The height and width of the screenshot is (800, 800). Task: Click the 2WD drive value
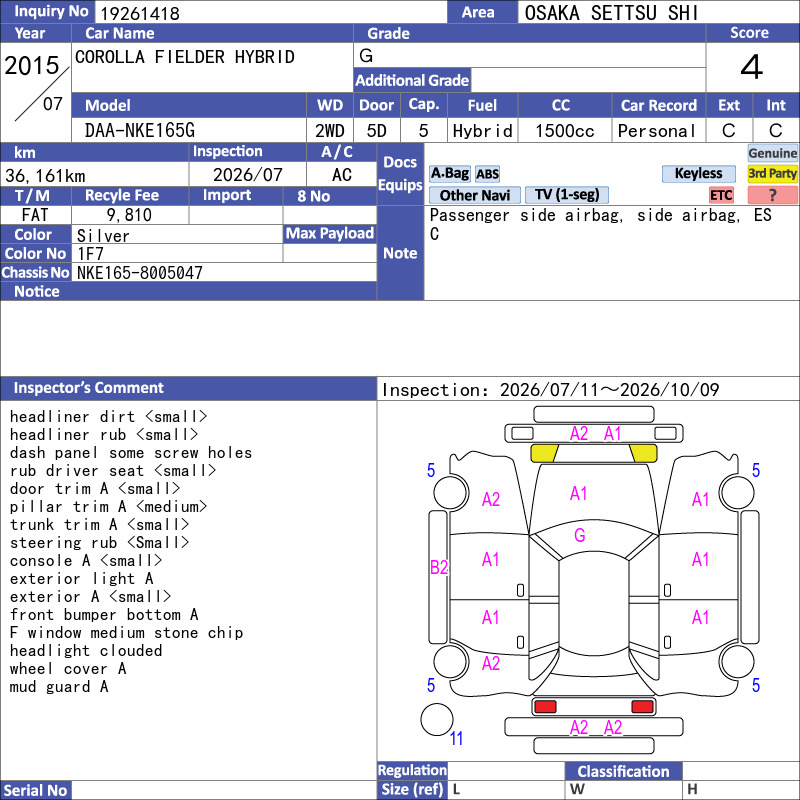coord(330,131)
